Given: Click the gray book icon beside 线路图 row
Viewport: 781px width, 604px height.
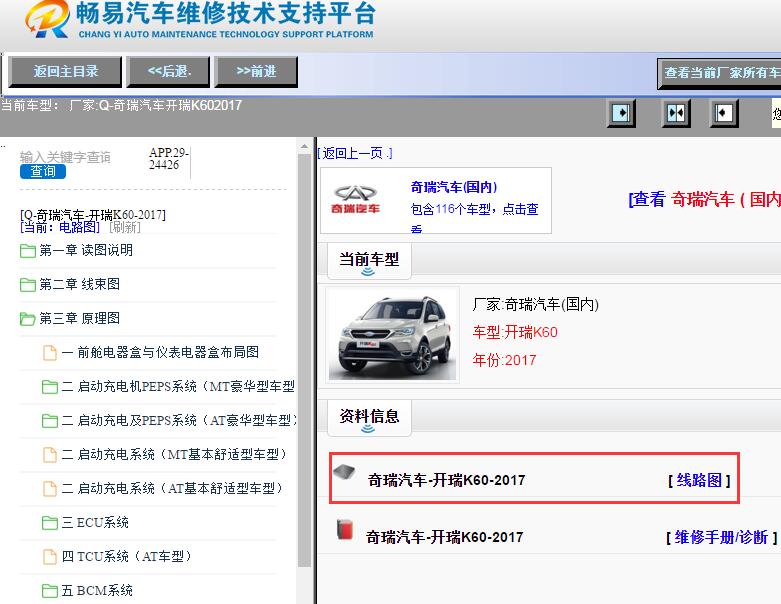Looking at the screenshot, I should tap(344, 472).
